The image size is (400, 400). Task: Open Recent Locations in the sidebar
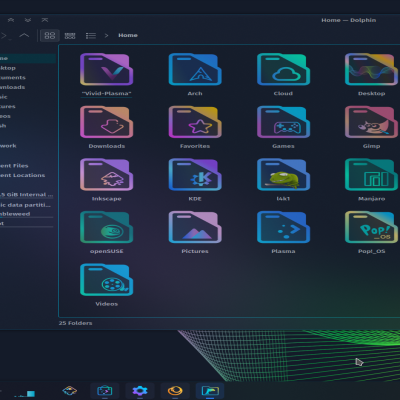pyautogui.click(x=28, y=175)
